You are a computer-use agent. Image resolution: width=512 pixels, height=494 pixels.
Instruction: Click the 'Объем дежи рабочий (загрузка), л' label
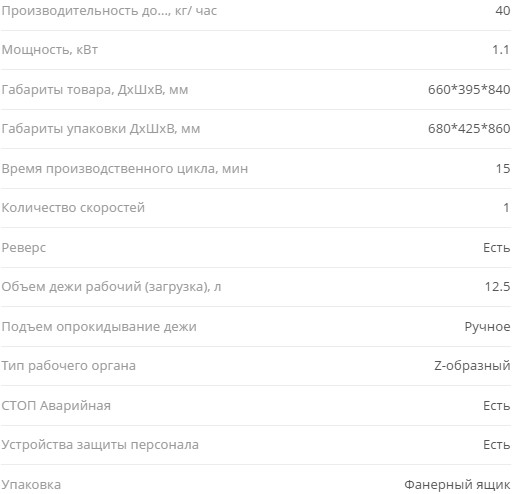coord(111,287)
